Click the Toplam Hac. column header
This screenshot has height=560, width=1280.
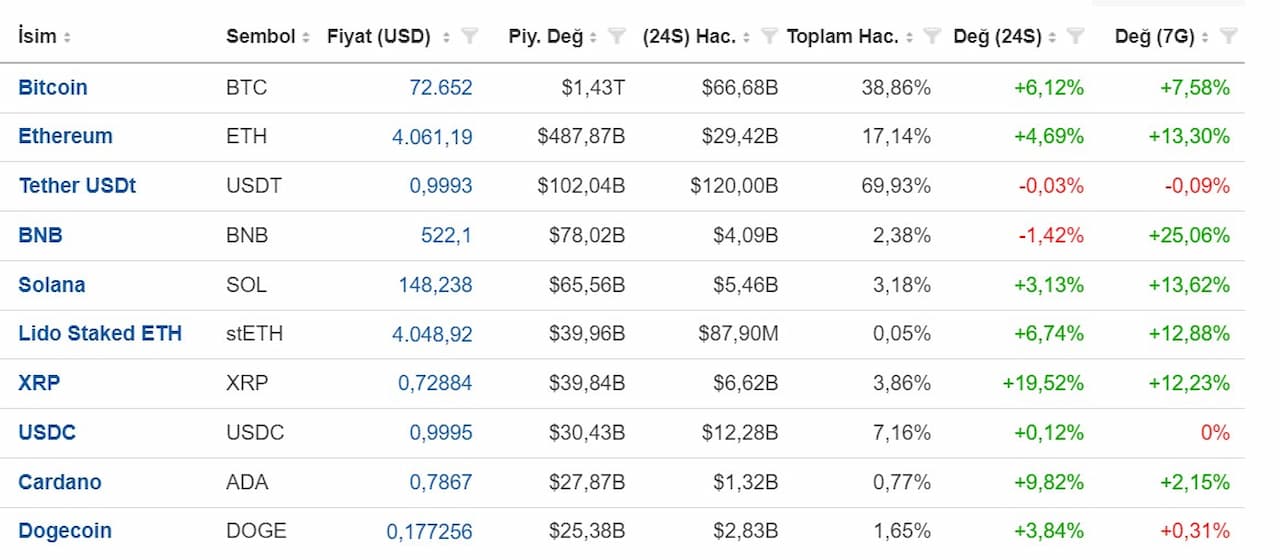(842, 37)
